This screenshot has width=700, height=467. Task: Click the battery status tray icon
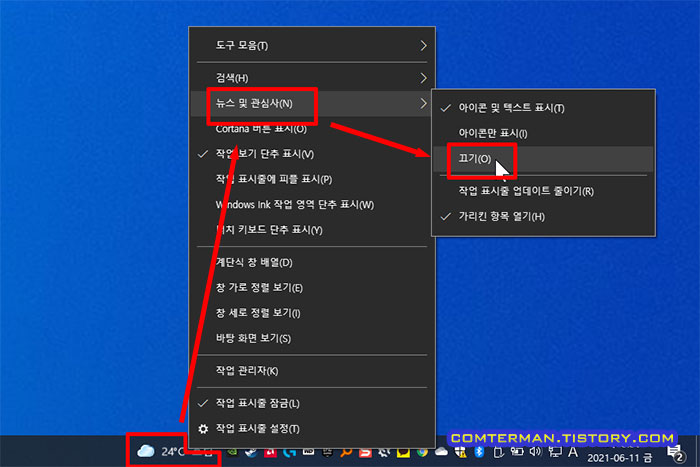click(517, 452)
